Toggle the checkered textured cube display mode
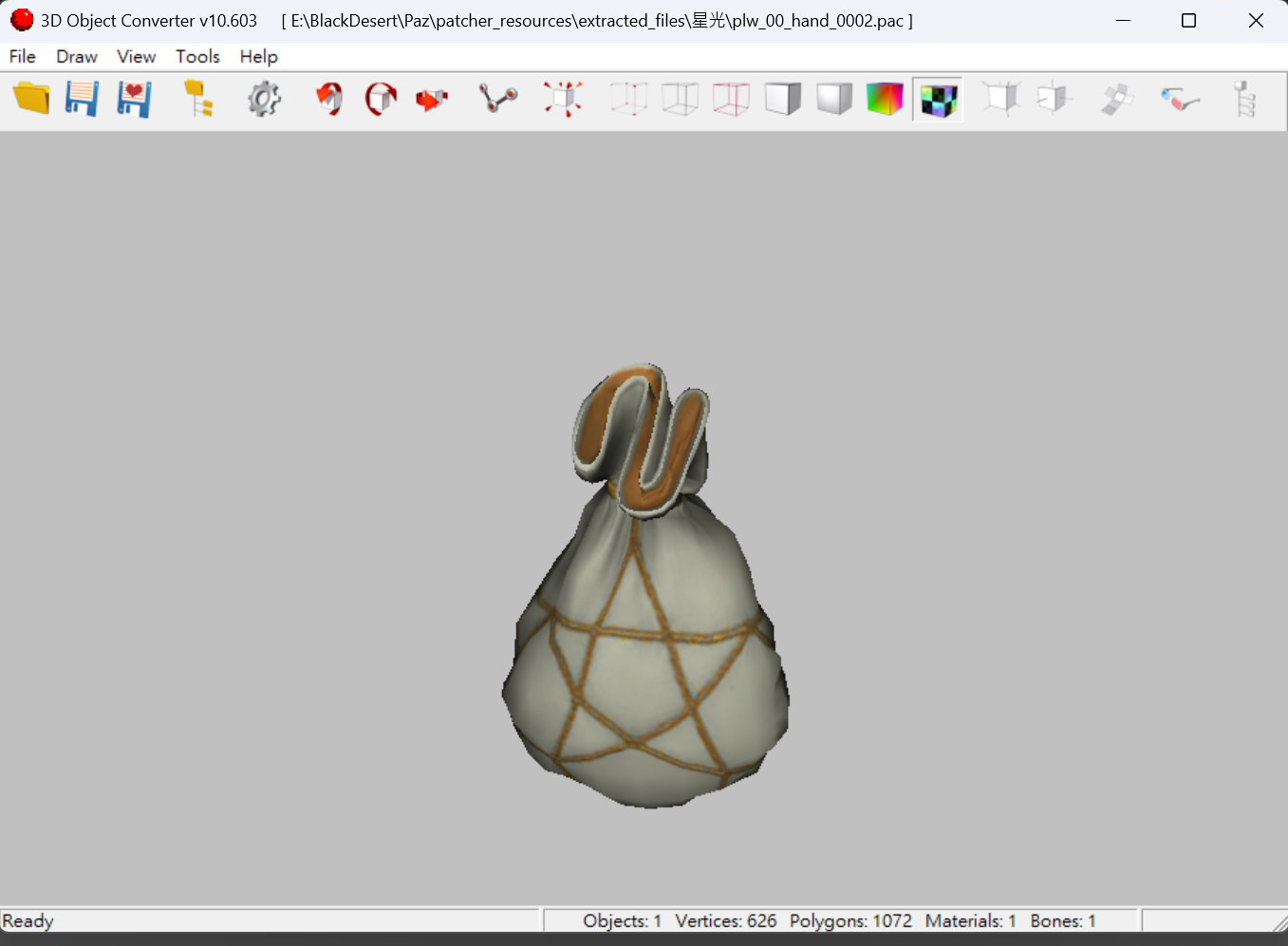 [938, 99]
